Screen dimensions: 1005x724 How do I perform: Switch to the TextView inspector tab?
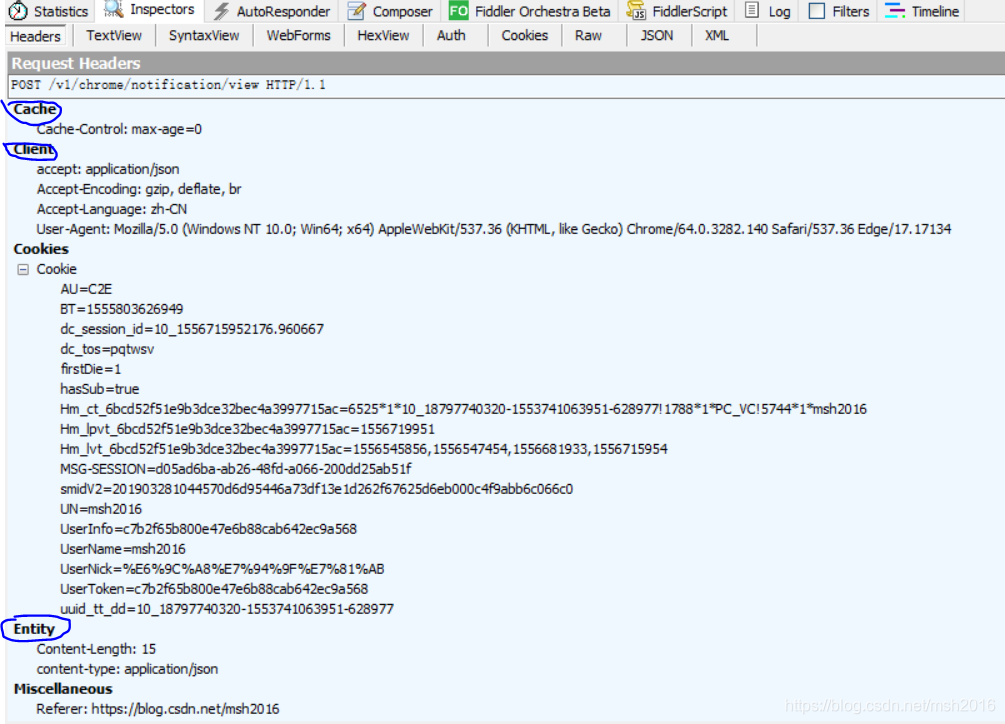114,36
